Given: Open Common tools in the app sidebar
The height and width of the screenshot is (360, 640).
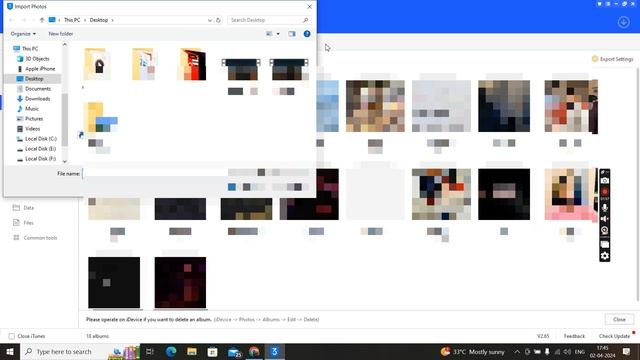Looking at the screenshot, I should tap(36, 238).
